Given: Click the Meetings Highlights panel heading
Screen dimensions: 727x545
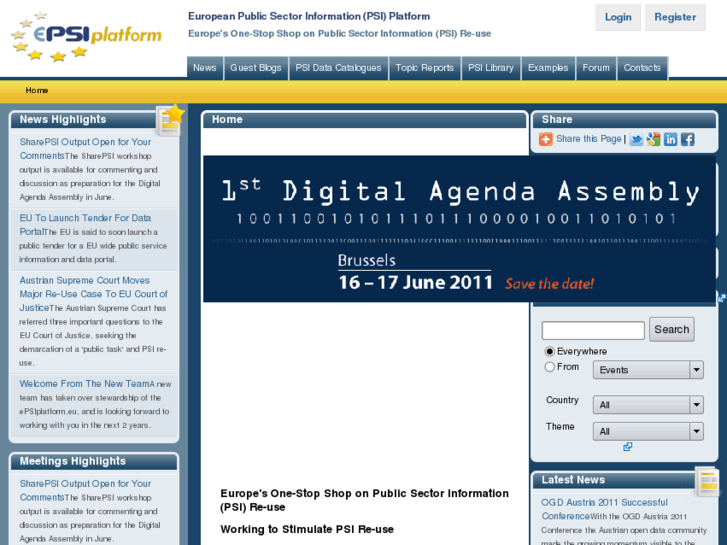Looking at the screenshot, I should (x=73, y=461).
